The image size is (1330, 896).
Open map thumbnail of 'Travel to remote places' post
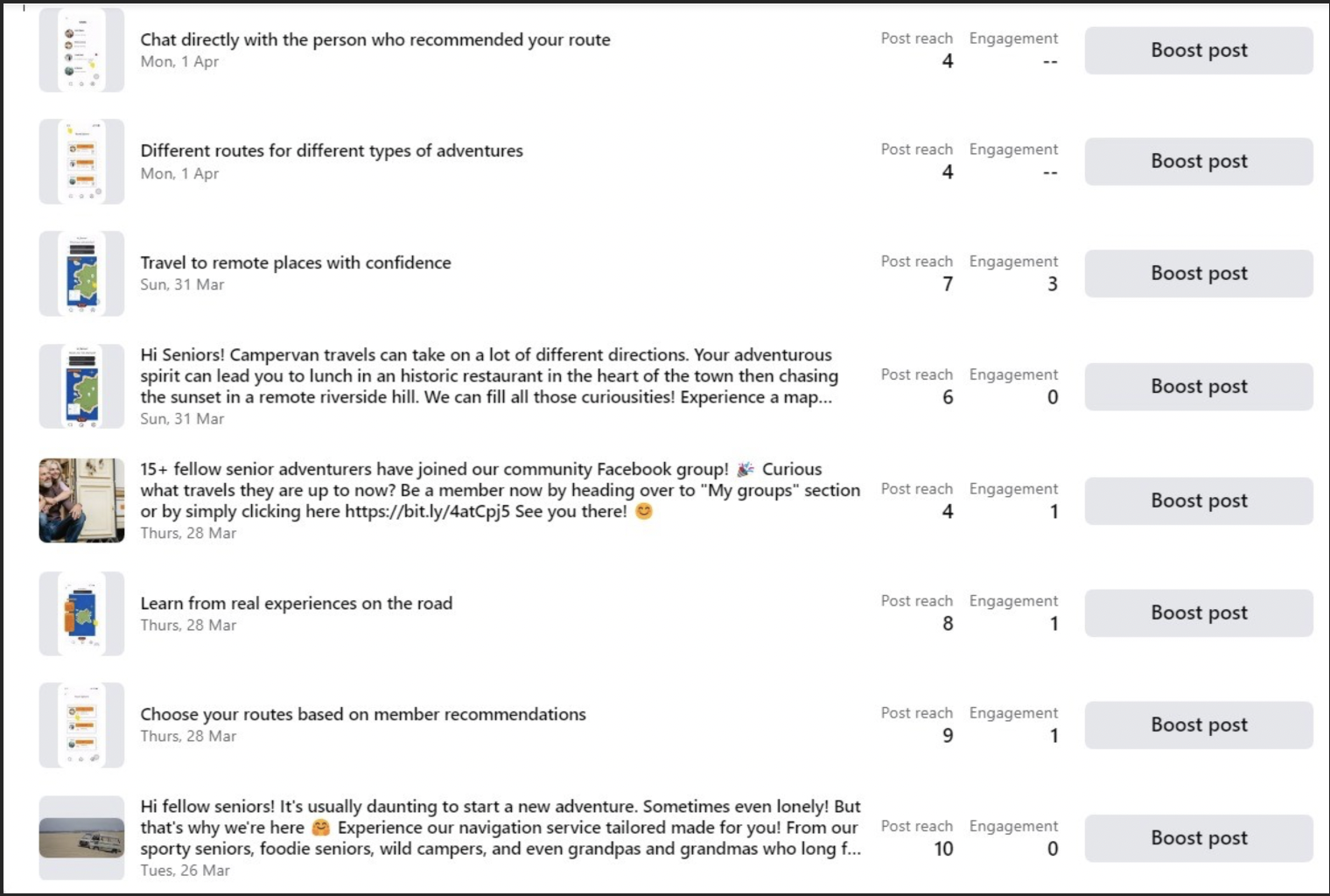pyautogui.click(x=81, y=274)
